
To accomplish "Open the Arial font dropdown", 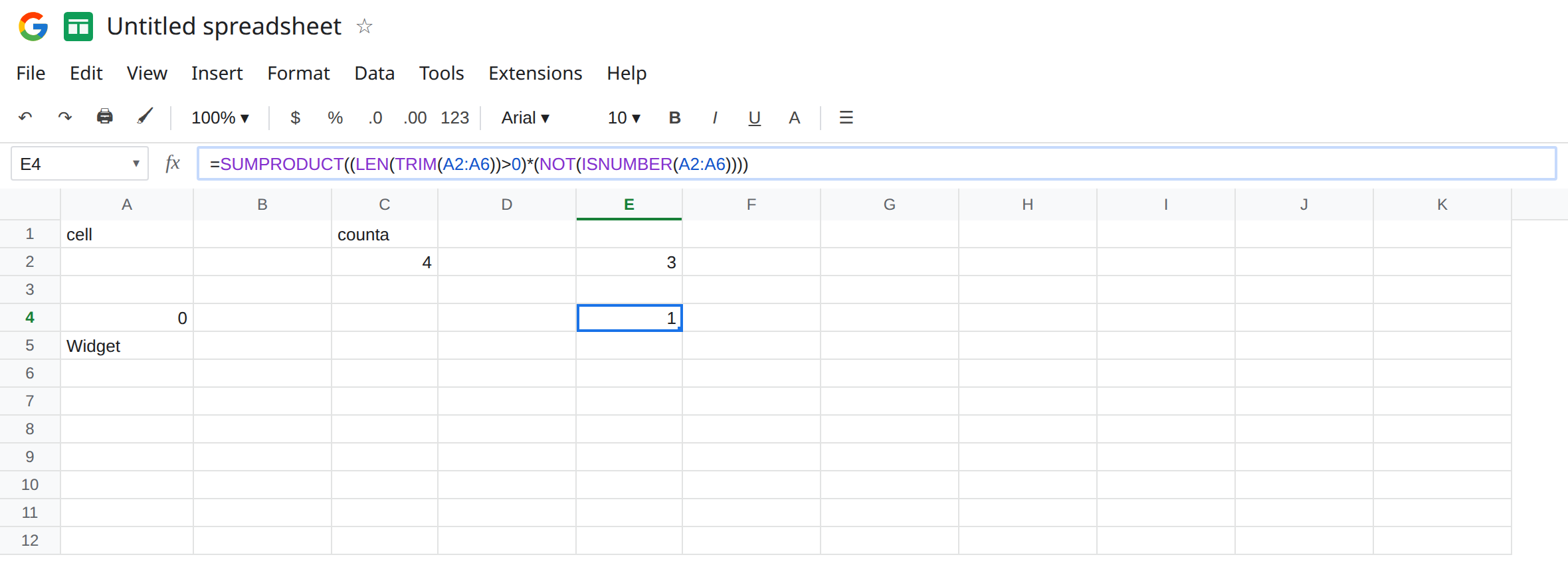I will [x=525, y=118].
